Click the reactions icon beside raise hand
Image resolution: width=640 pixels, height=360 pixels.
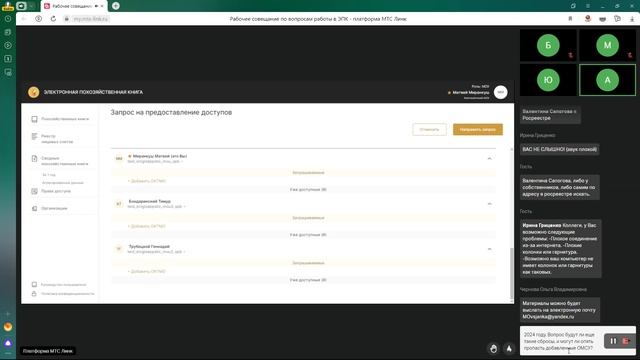[509, 349]
